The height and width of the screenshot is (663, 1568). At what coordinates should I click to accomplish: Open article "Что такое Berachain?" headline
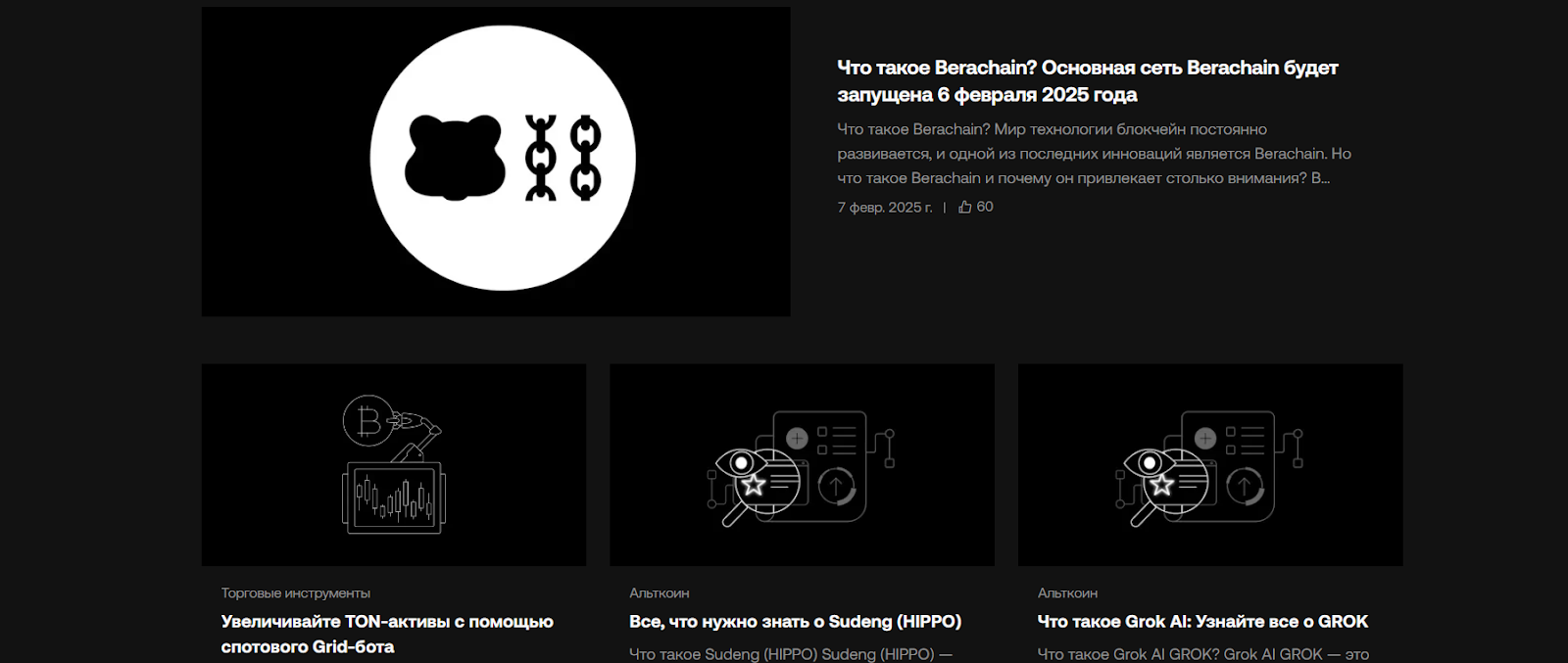click(1088, 81)
